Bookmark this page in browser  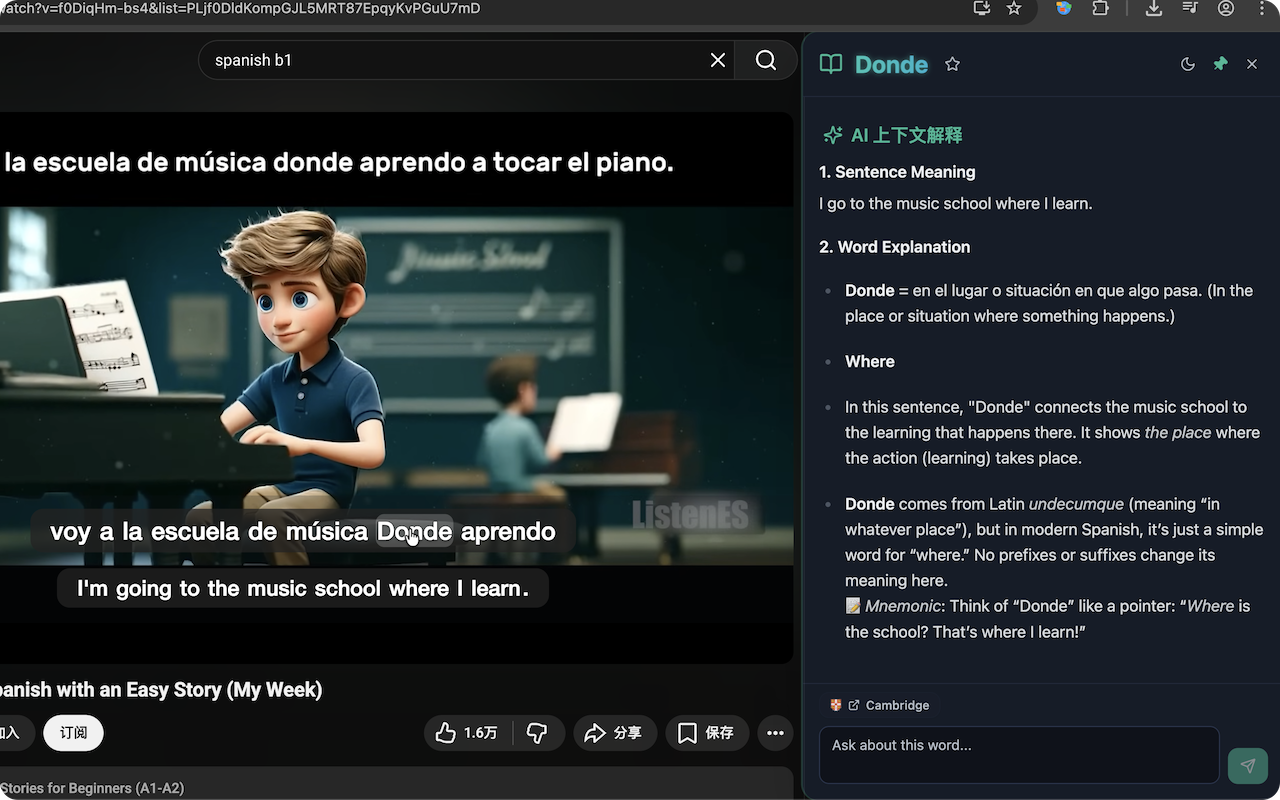(1014, 8)
